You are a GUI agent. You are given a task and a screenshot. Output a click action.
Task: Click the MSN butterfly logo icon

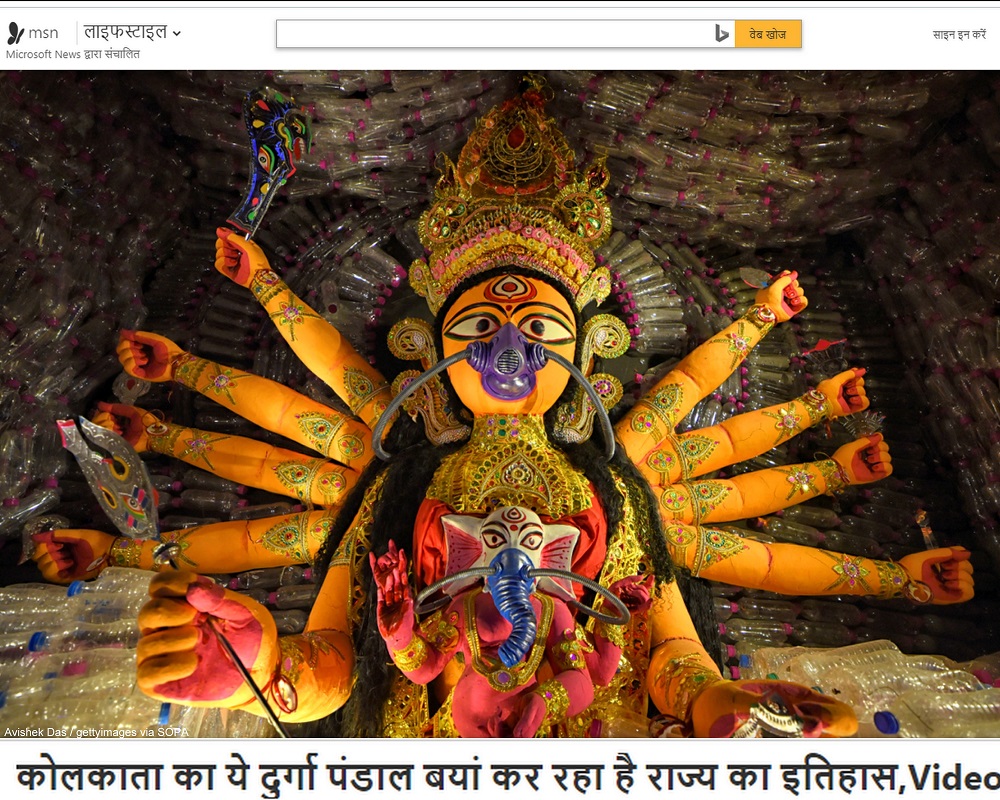15,33
